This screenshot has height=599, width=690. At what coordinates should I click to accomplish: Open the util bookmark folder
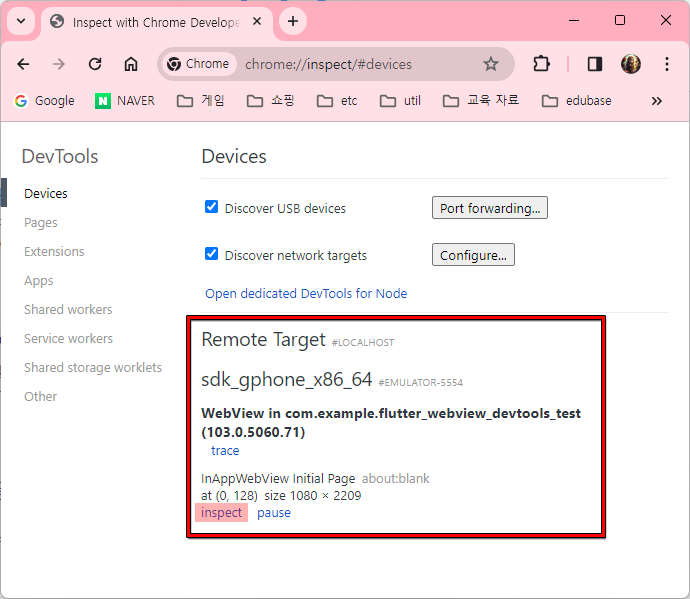coord(400,101)
